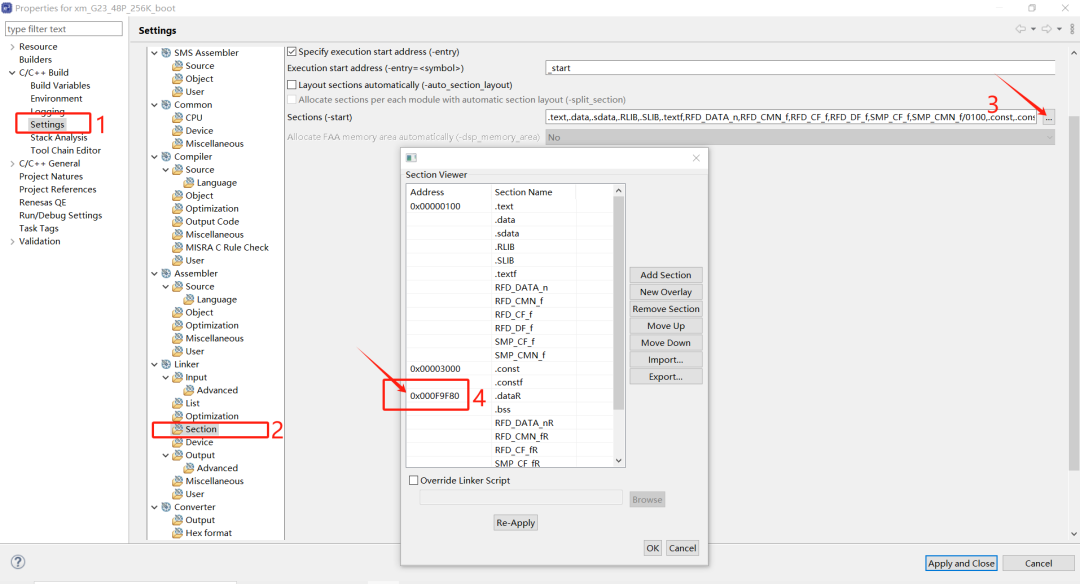The image size is (1080, 584).
Task: Open Tool Chain Editor page
Action: point(65,150)
